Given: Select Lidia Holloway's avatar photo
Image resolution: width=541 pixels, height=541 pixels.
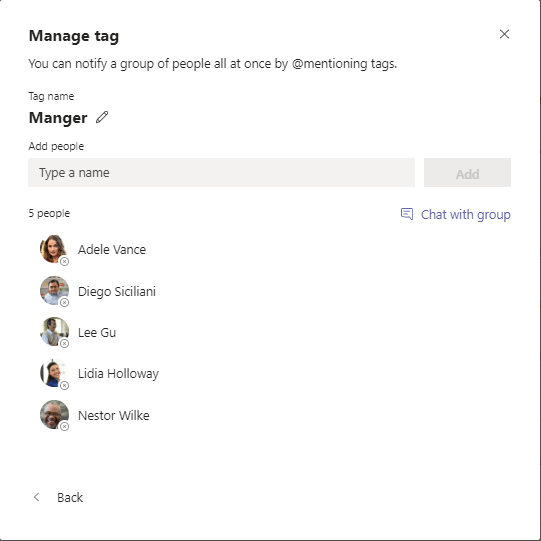Looking at the screenshot, I should [54, 373].
